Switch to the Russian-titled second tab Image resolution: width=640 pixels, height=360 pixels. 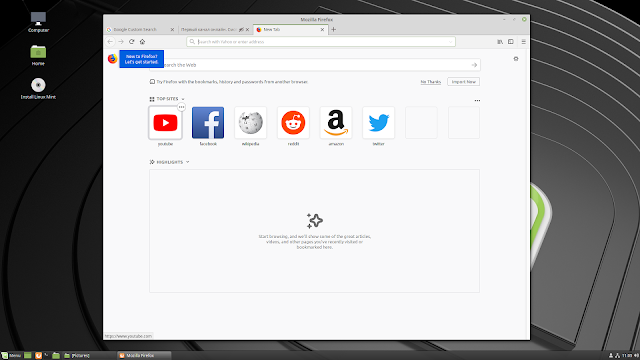215,29
